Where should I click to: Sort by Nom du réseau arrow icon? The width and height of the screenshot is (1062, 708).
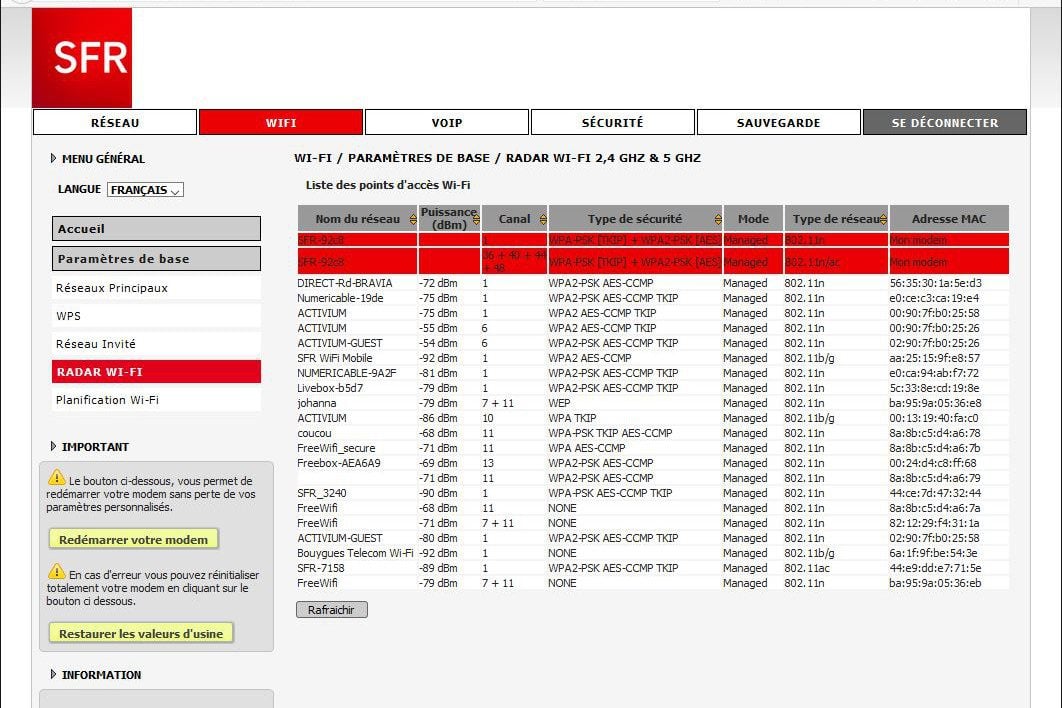tap(412, 219)
